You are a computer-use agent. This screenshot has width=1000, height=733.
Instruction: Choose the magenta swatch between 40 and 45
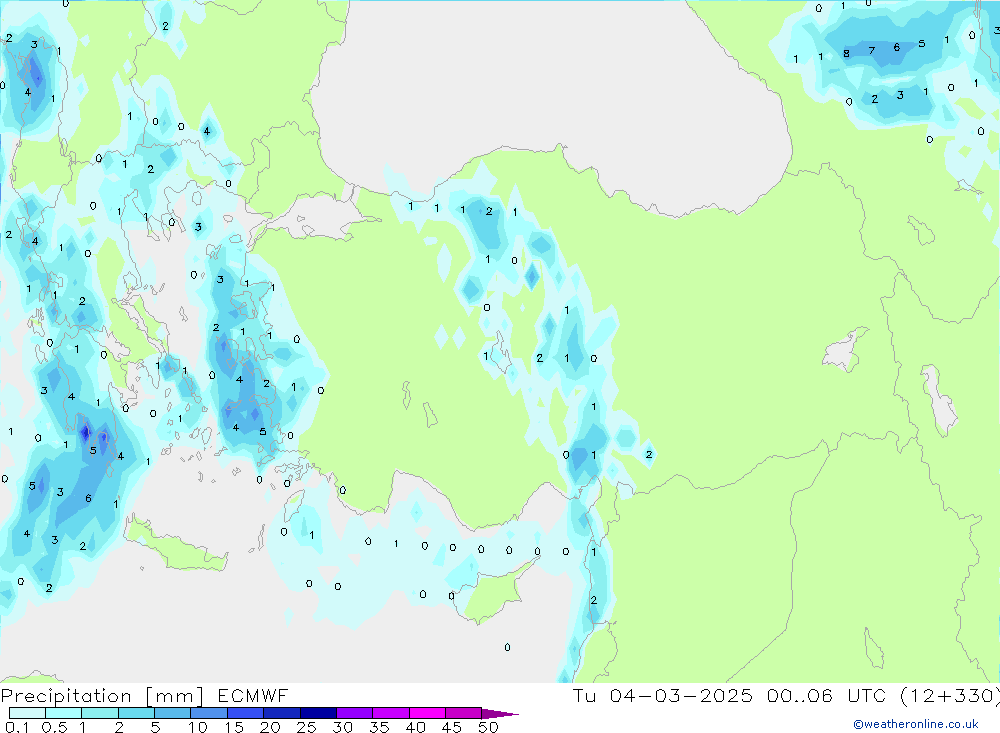point(427,713)
